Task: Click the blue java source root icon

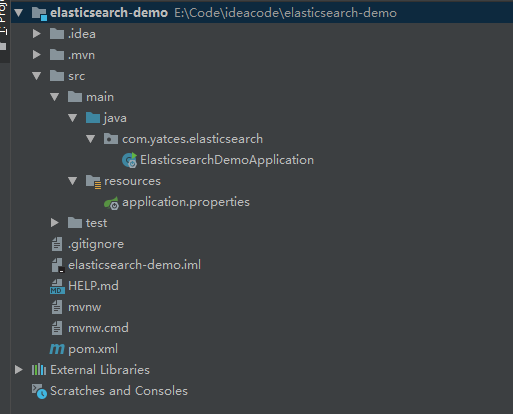Action: [93, 118]
